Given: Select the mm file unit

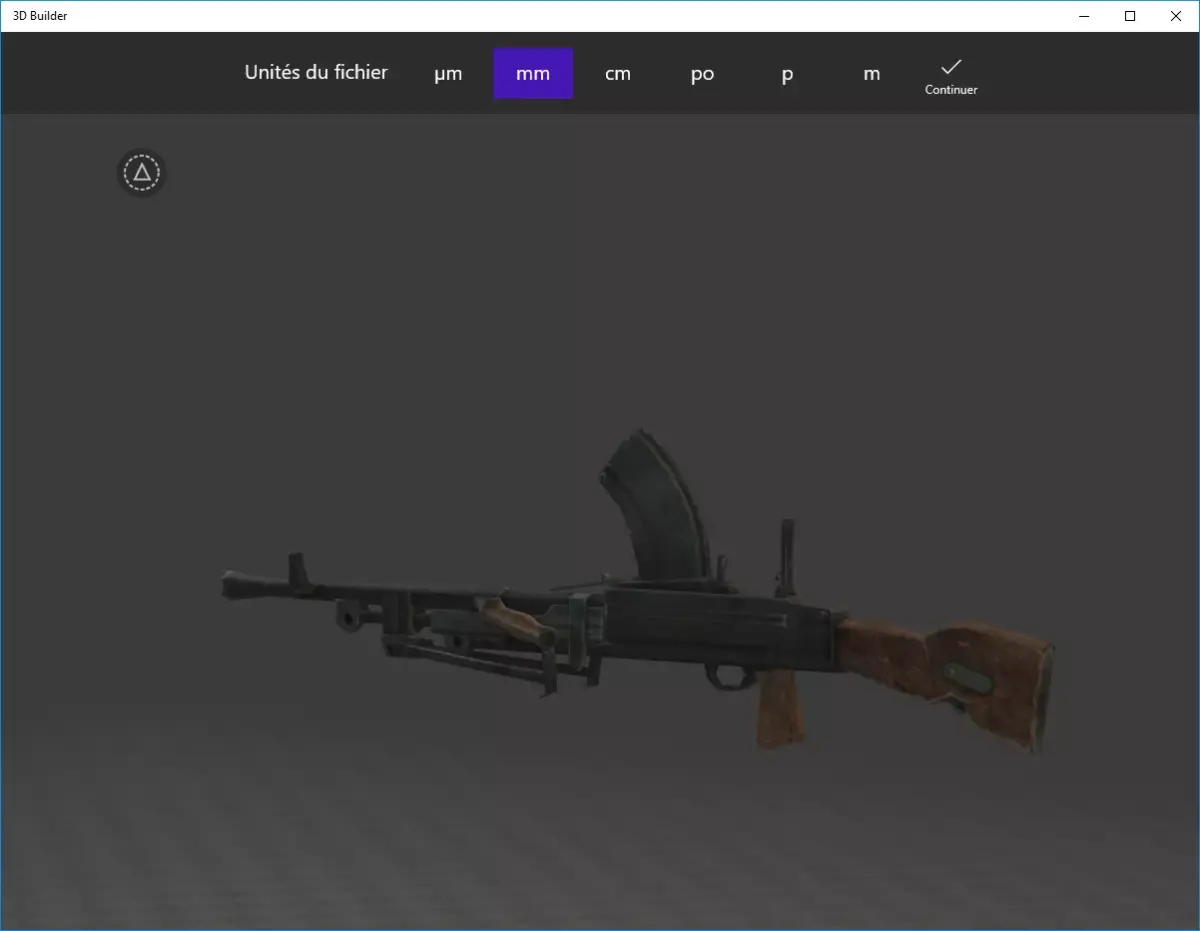Looking at the screenshot, I should [x=533, y=74].
